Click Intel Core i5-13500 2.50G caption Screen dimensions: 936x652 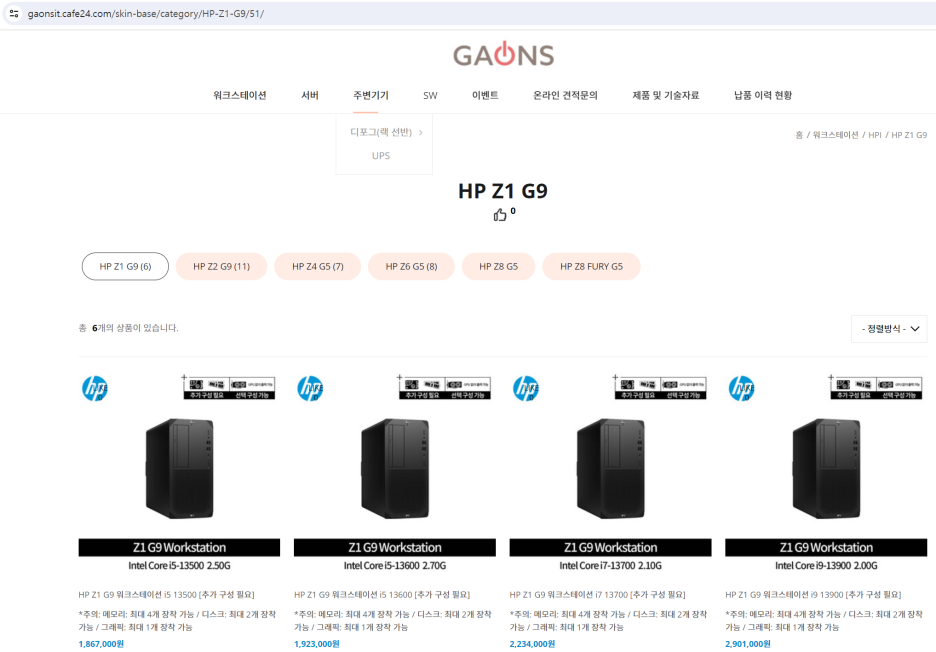[x=179, y=565]
